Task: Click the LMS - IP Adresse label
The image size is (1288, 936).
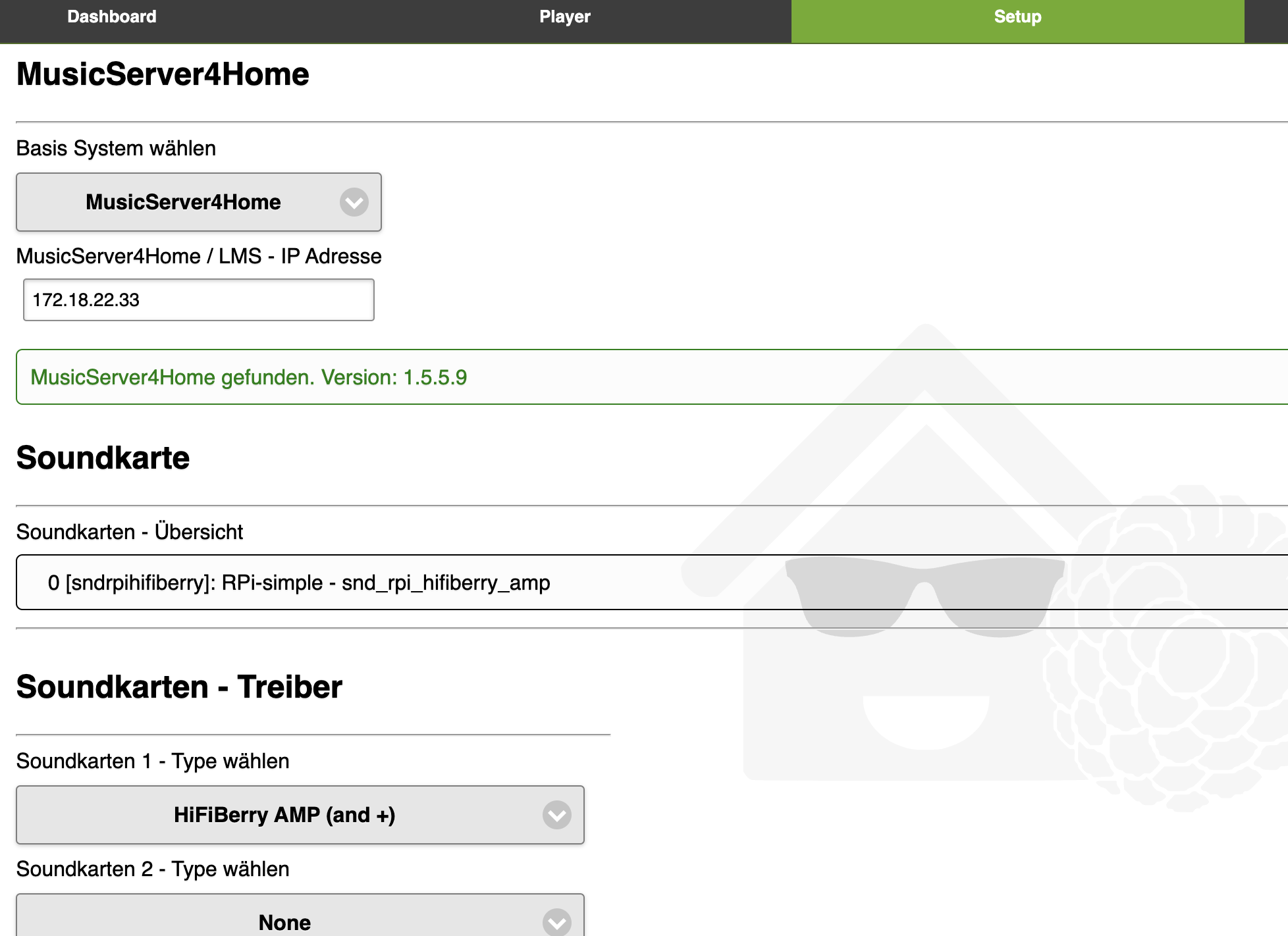Action: [199, 256]
